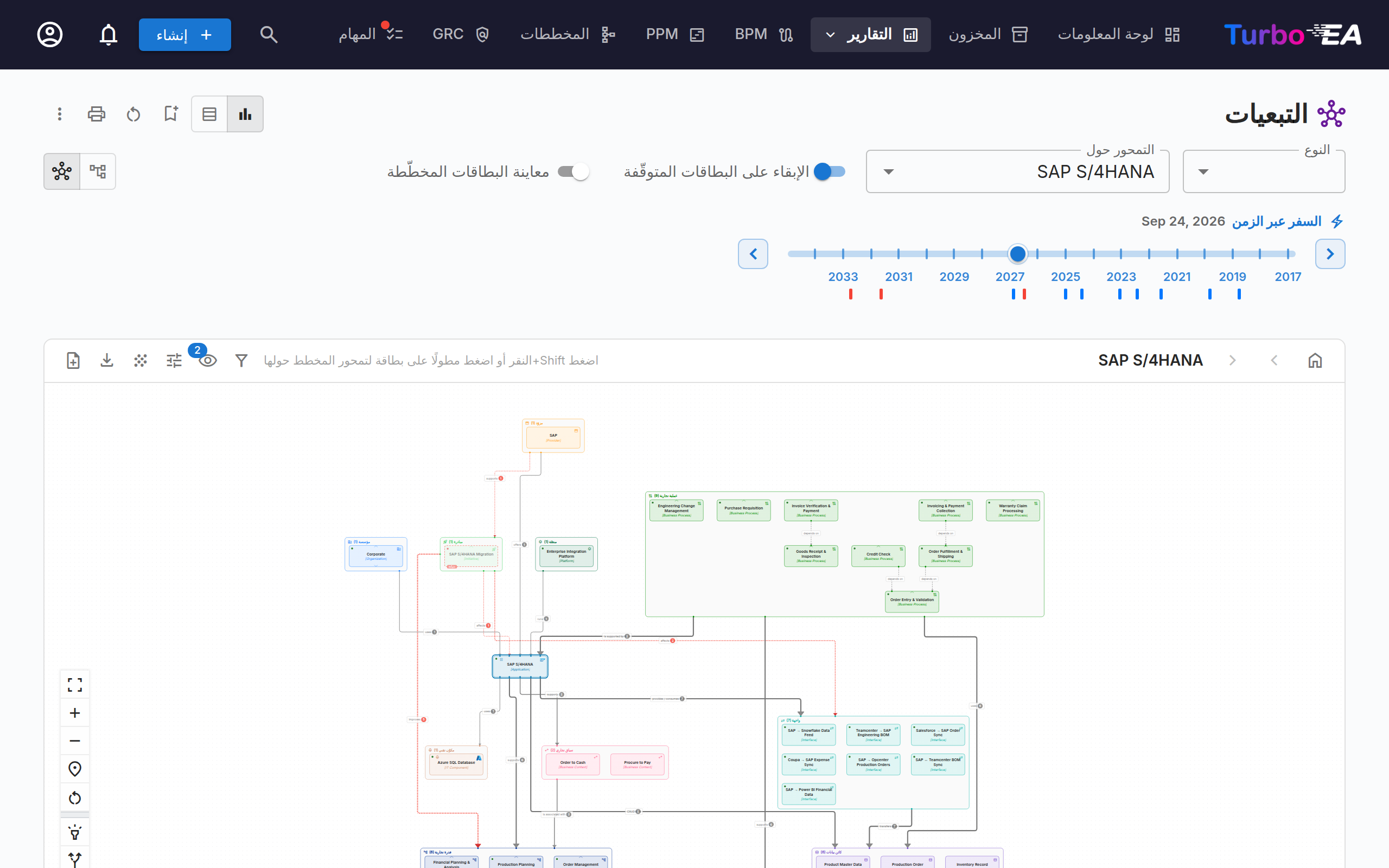
Task: Click the canvas rotate reset icon
Action: [75, 798]
